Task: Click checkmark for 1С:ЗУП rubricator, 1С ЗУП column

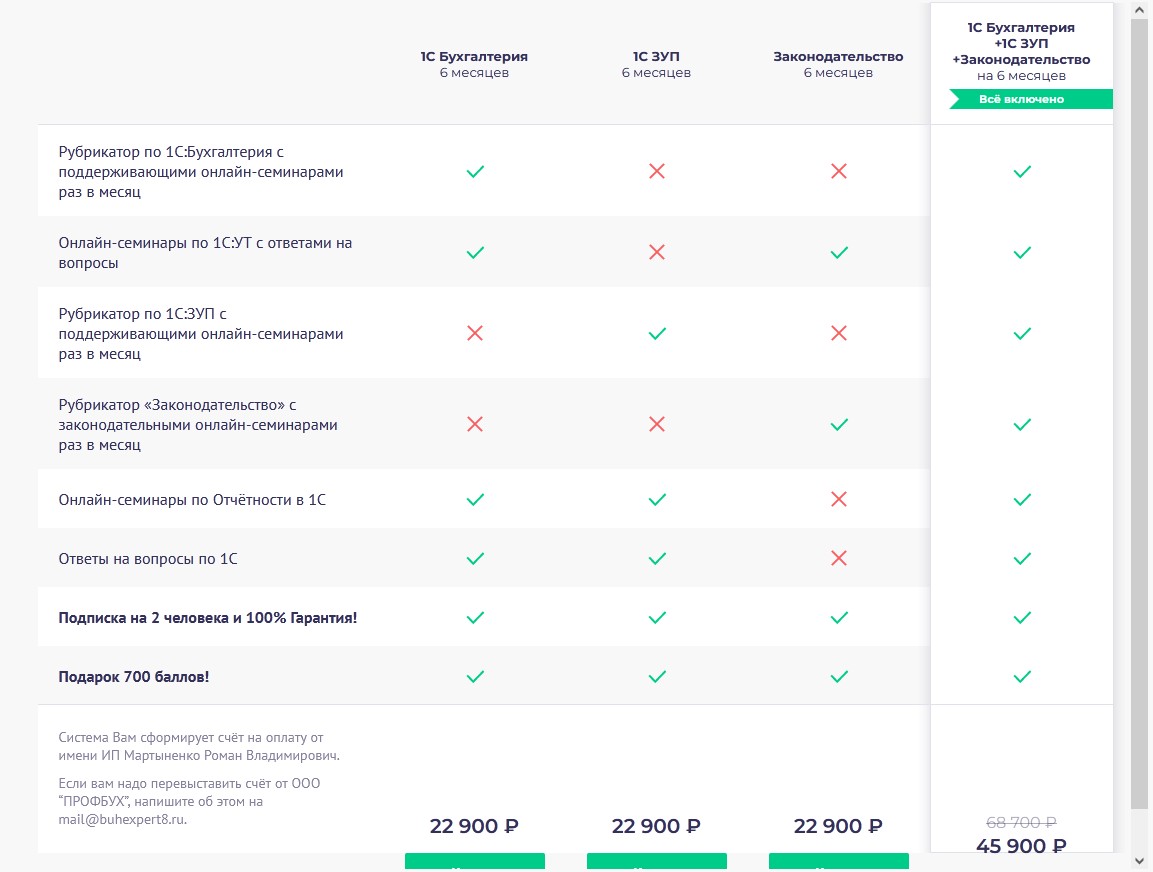Action: point(657,333)
